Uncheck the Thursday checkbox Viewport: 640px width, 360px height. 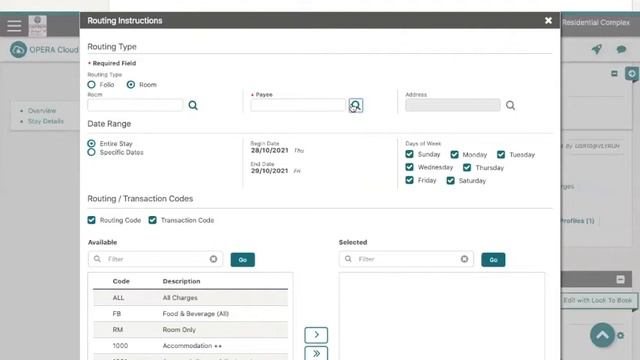point(467,168)
